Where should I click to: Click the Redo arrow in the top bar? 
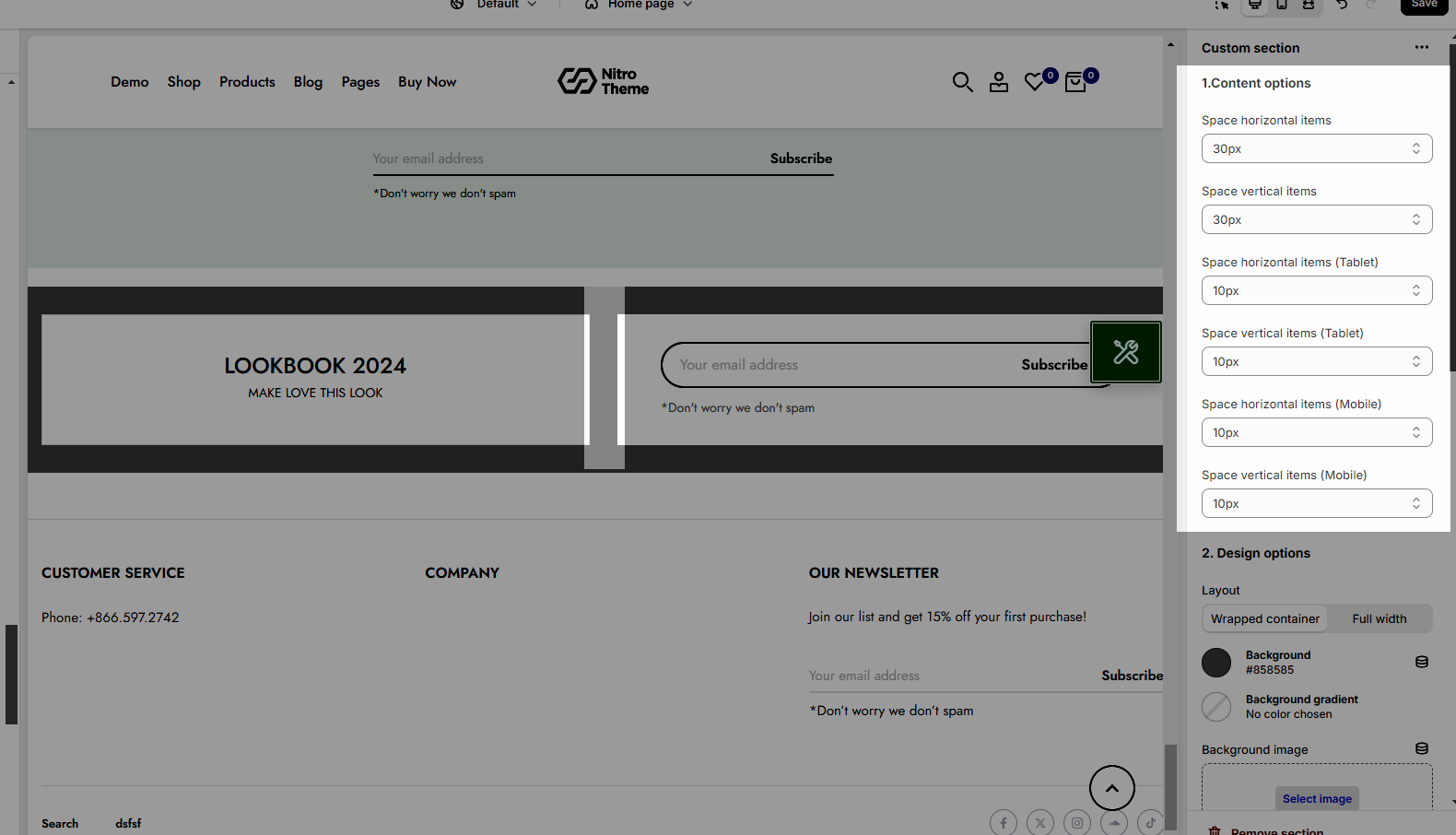1371,5
